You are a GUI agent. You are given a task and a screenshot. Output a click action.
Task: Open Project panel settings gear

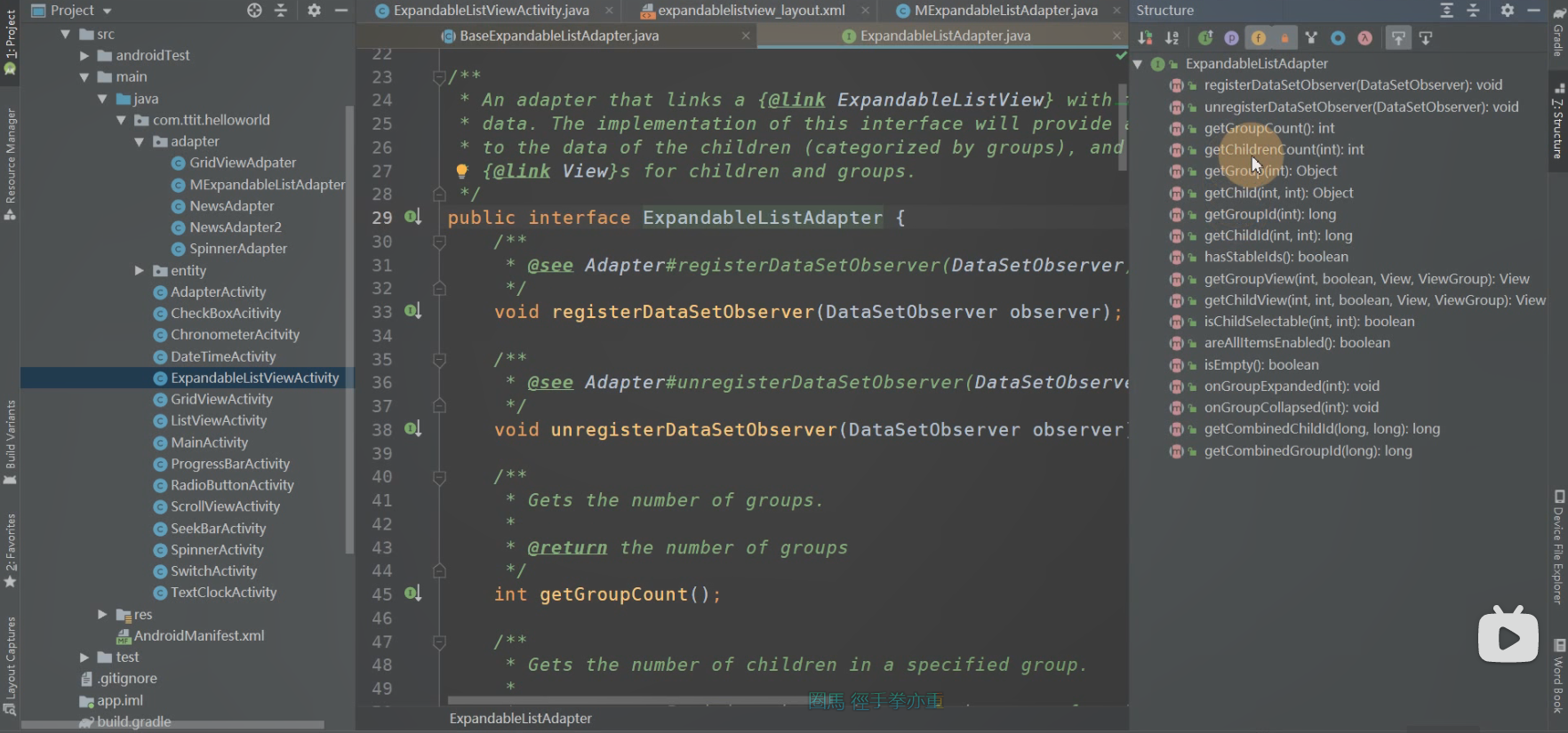[x=314, y=11]
